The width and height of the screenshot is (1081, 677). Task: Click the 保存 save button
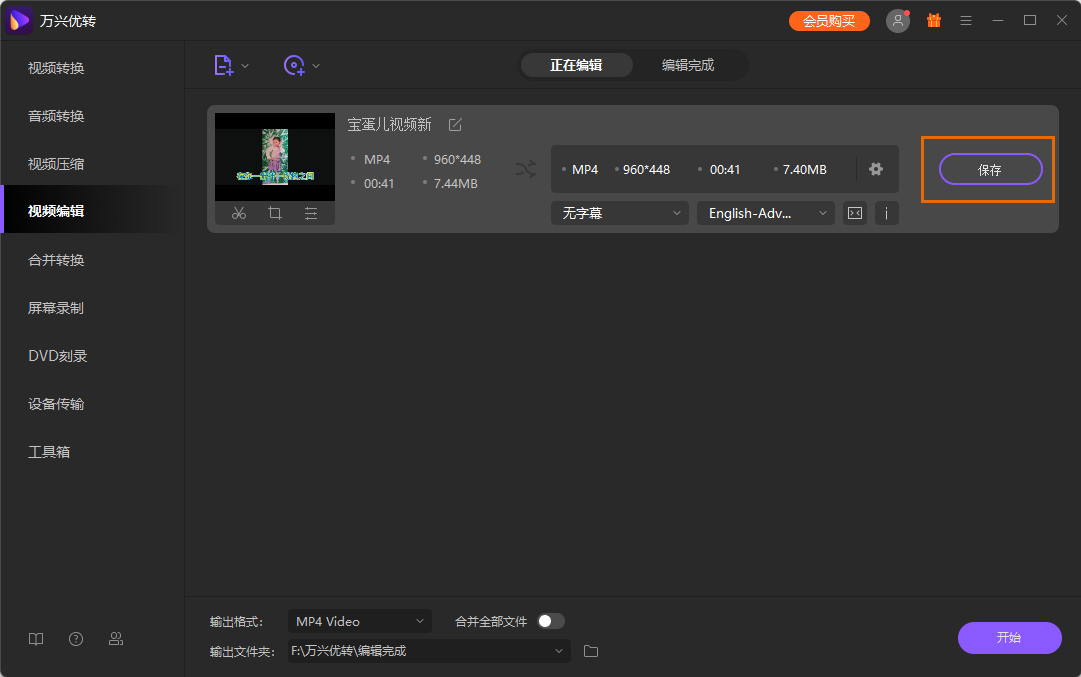(x=989, y=169)
